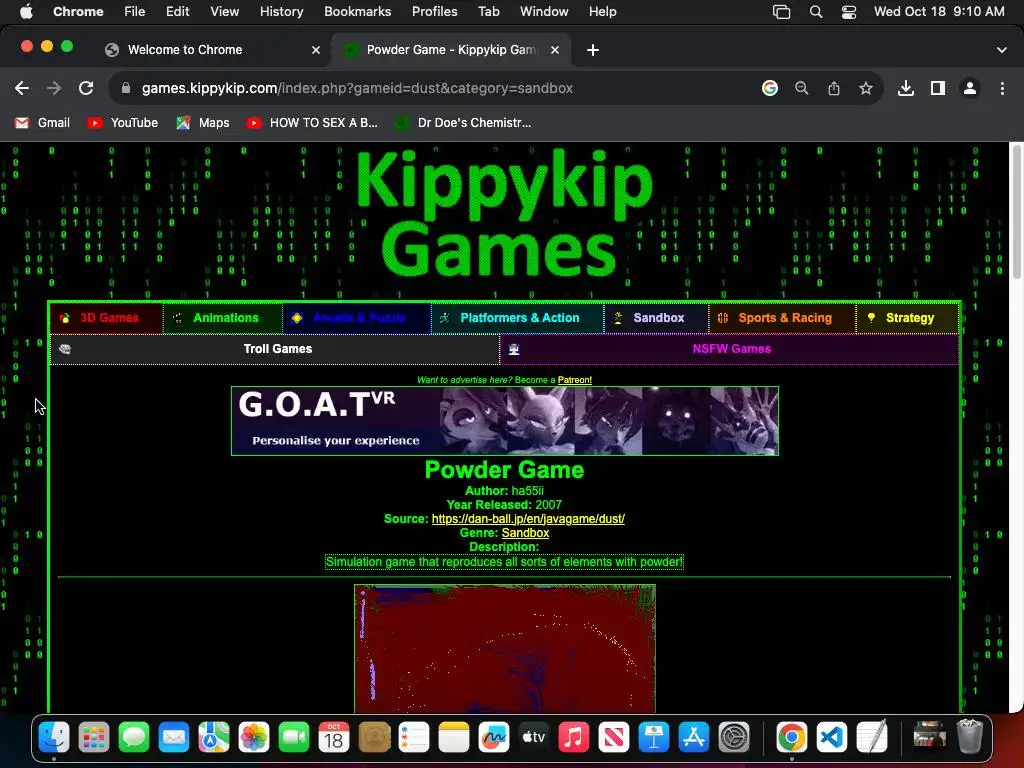Open the Chrome File menu
This screenshot has width=1024, height=768.
pos(135,12)
